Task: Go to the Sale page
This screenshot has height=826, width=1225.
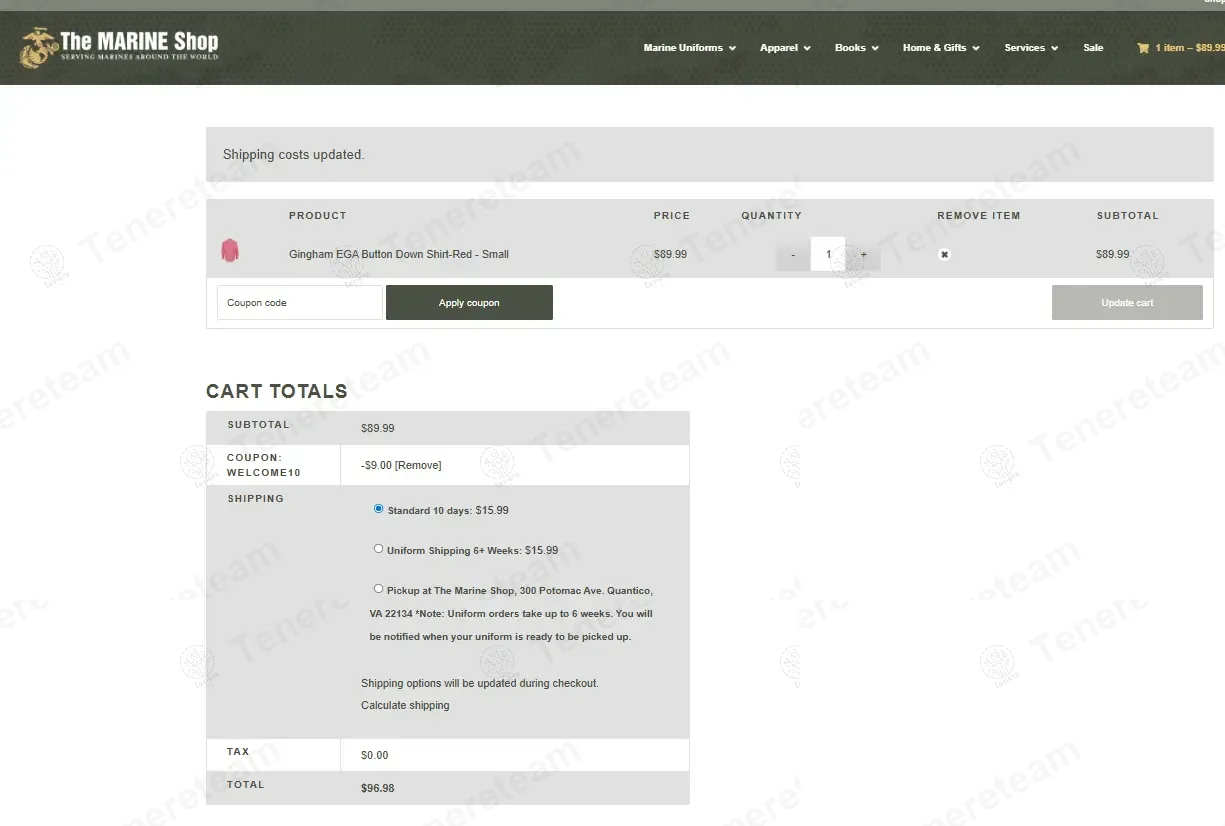Action: tap(1093, 48)
